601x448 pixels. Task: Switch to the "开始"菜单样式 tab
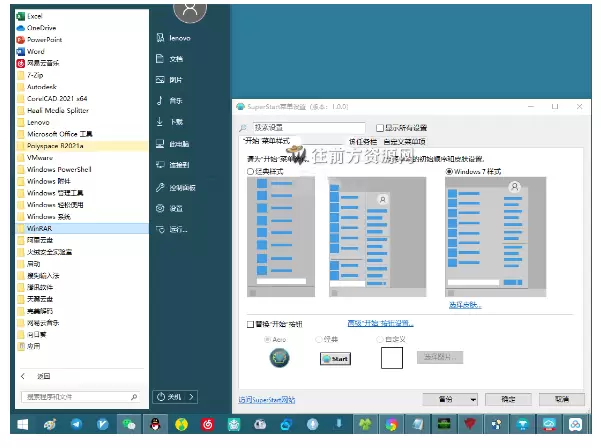(267, 141)
